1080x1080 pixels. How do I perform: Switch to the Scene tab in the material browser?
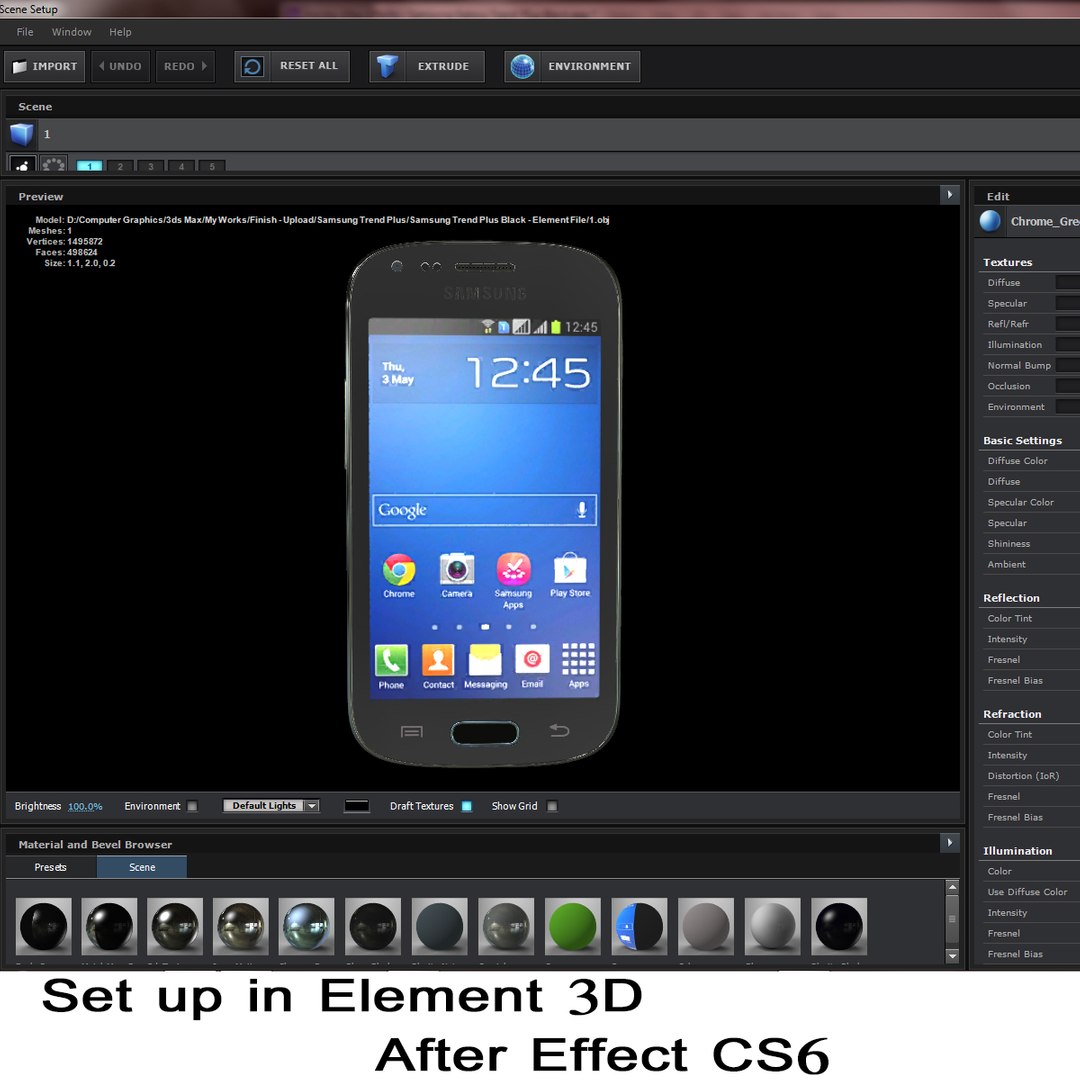pos(142,867)
